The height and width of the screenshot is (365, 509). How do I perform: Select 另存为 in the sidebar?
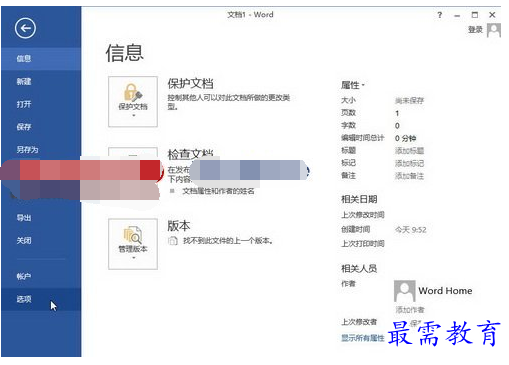tap(41, 150)
